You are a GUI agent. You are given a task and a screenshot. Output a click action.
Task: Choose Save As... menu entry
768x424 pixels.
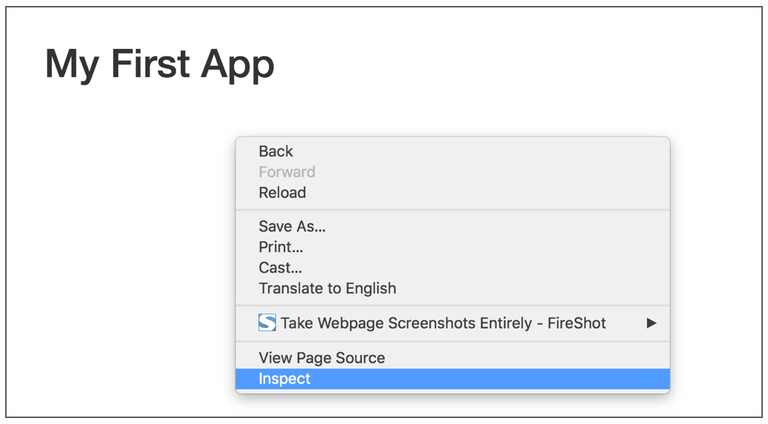tap(292, 226)
